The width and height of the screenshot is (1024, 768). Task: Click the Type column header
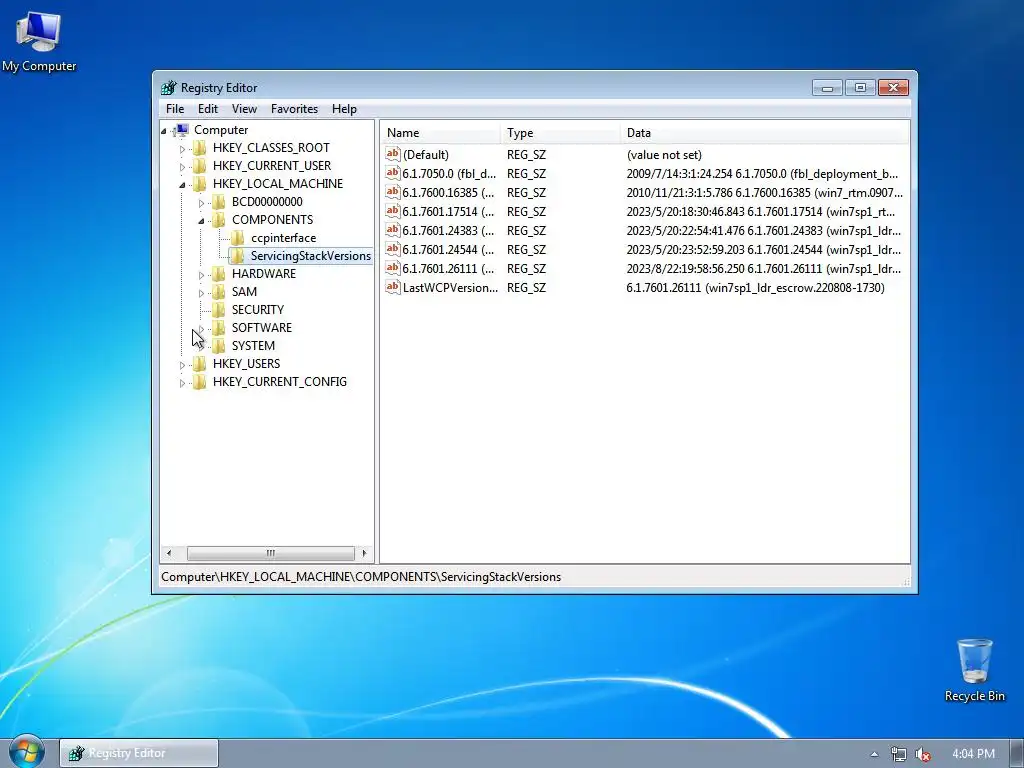click(x=560, y=133)
